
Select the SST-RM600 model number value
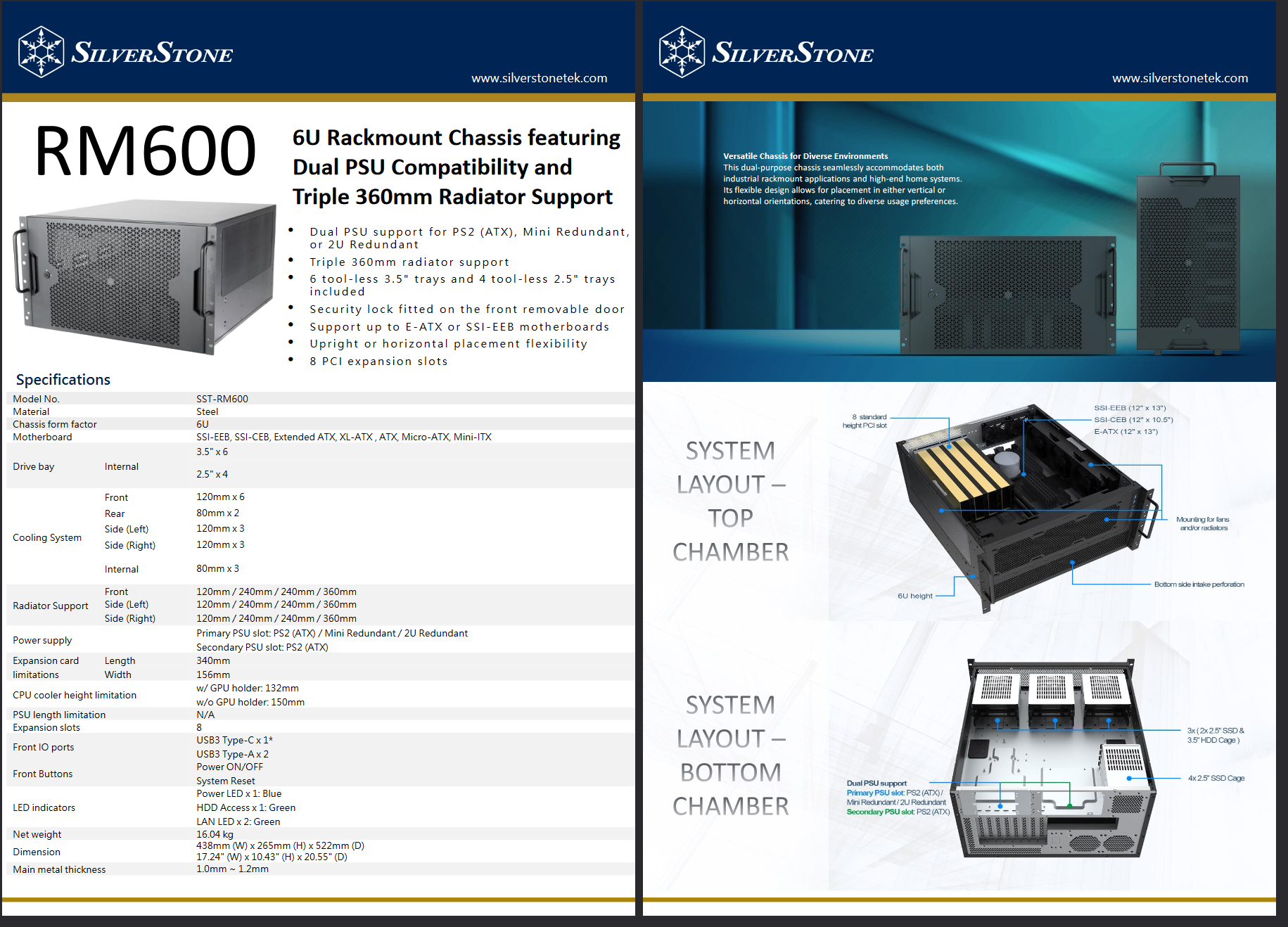[222, 399]
